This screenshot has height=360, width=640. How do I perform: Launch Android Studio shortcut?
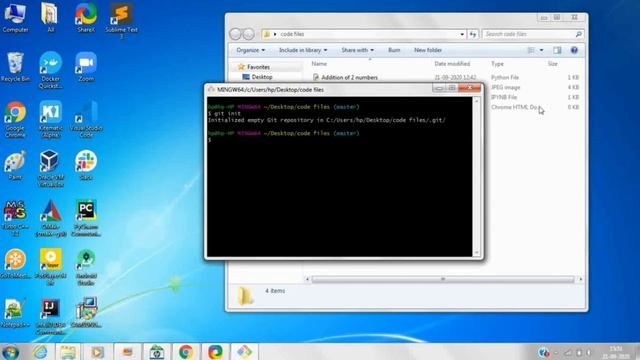point(86,267)
